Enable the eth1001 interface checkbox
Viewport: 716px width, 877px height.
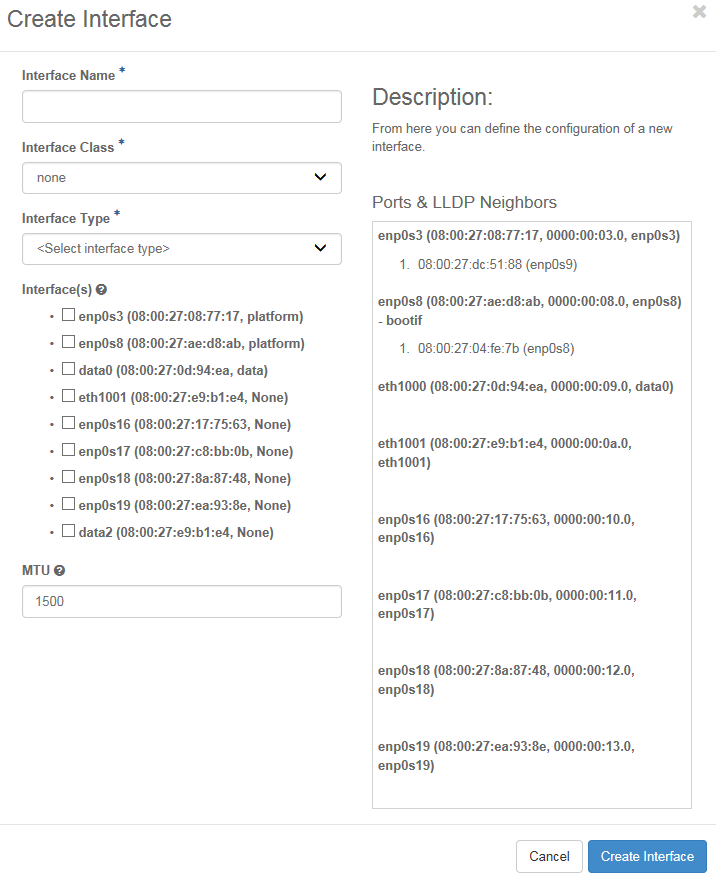(x=68, y=396)
